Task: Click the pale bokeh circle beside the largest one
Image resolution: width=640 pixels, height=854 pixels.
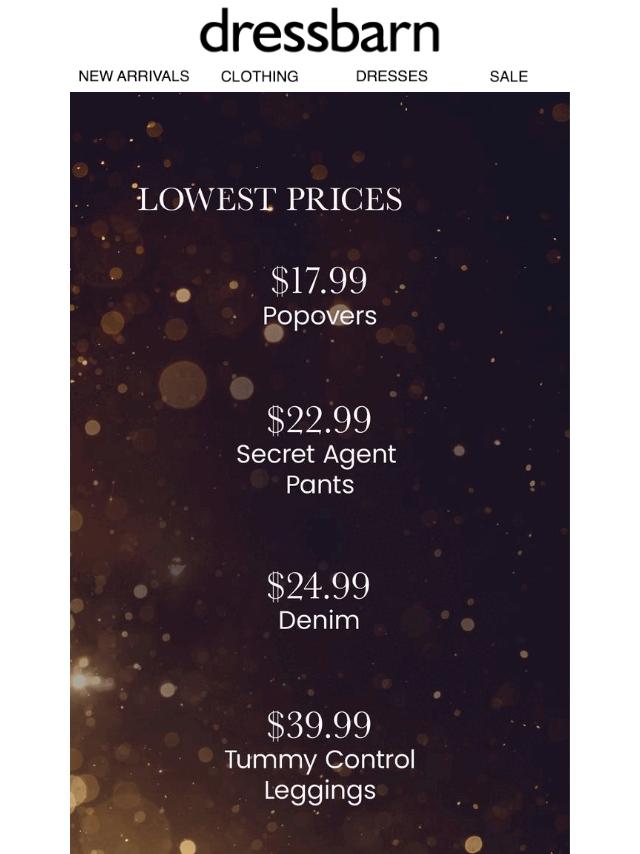Action: 241,388
